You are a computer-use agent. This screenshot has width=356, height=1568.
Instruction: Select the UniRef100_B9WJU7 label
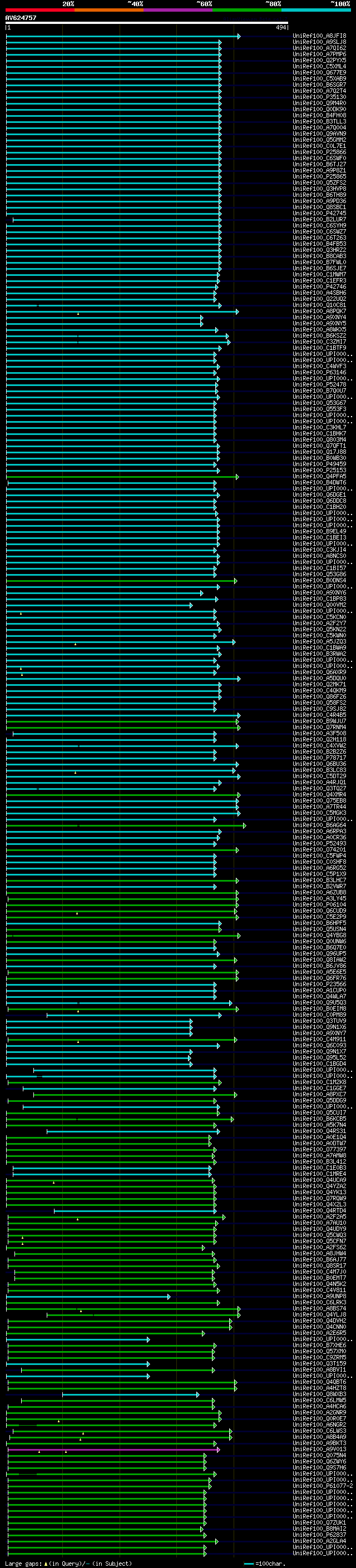pyautogui.click(x=319, y=721)
